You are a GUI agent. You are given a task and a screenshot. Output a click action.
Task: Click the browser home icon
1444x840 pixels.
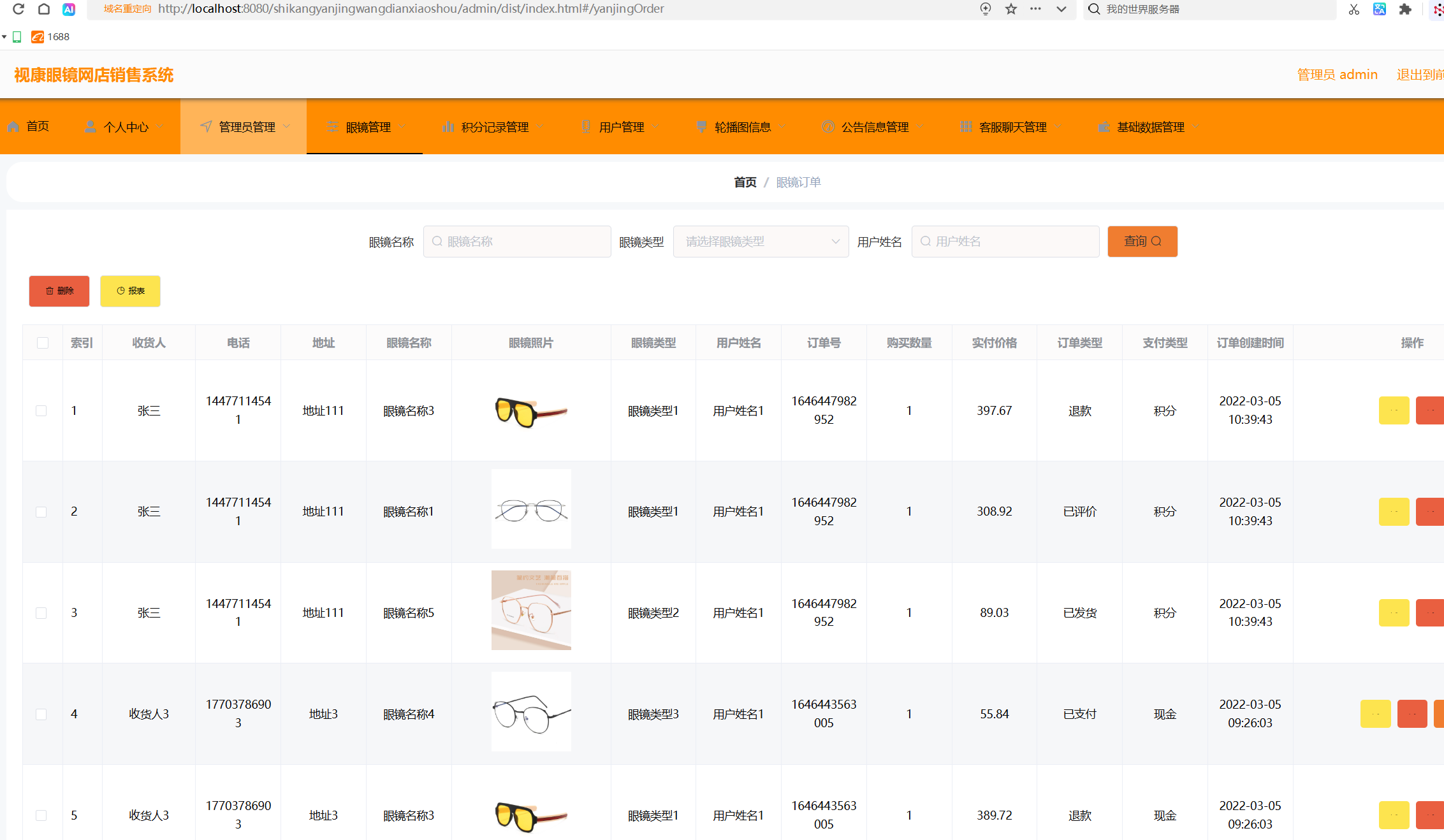click(43, 9)
